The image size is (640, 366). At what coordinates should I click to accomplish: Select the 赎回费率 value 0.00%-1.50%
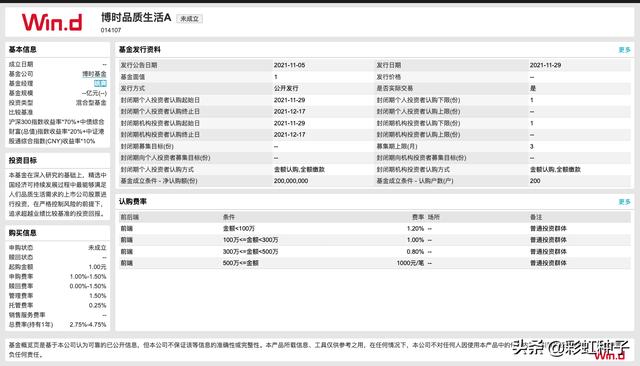pos(88,286)
